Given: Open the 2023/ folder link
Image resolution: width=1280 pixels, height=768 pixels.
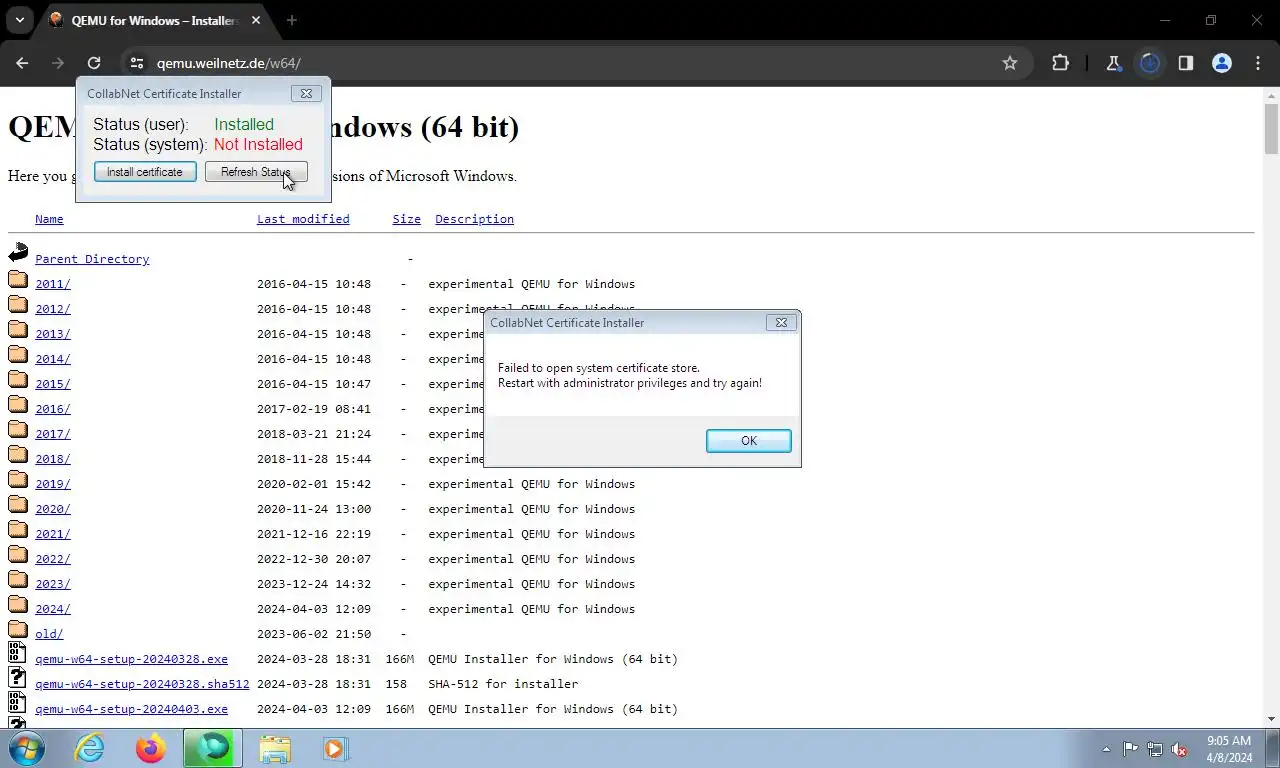Looking at the screenshot, I should coord(53,584).
